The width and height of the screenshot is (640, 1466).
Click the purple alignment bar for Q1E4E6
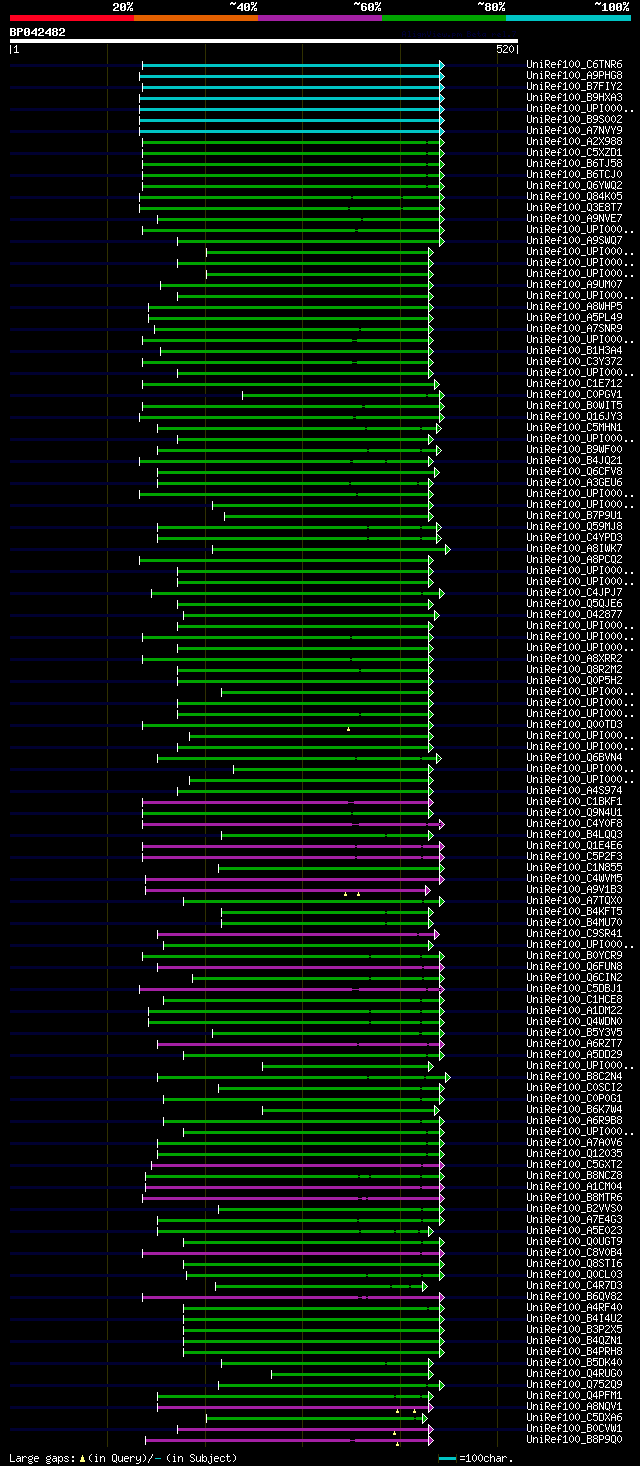pos(292,846)
